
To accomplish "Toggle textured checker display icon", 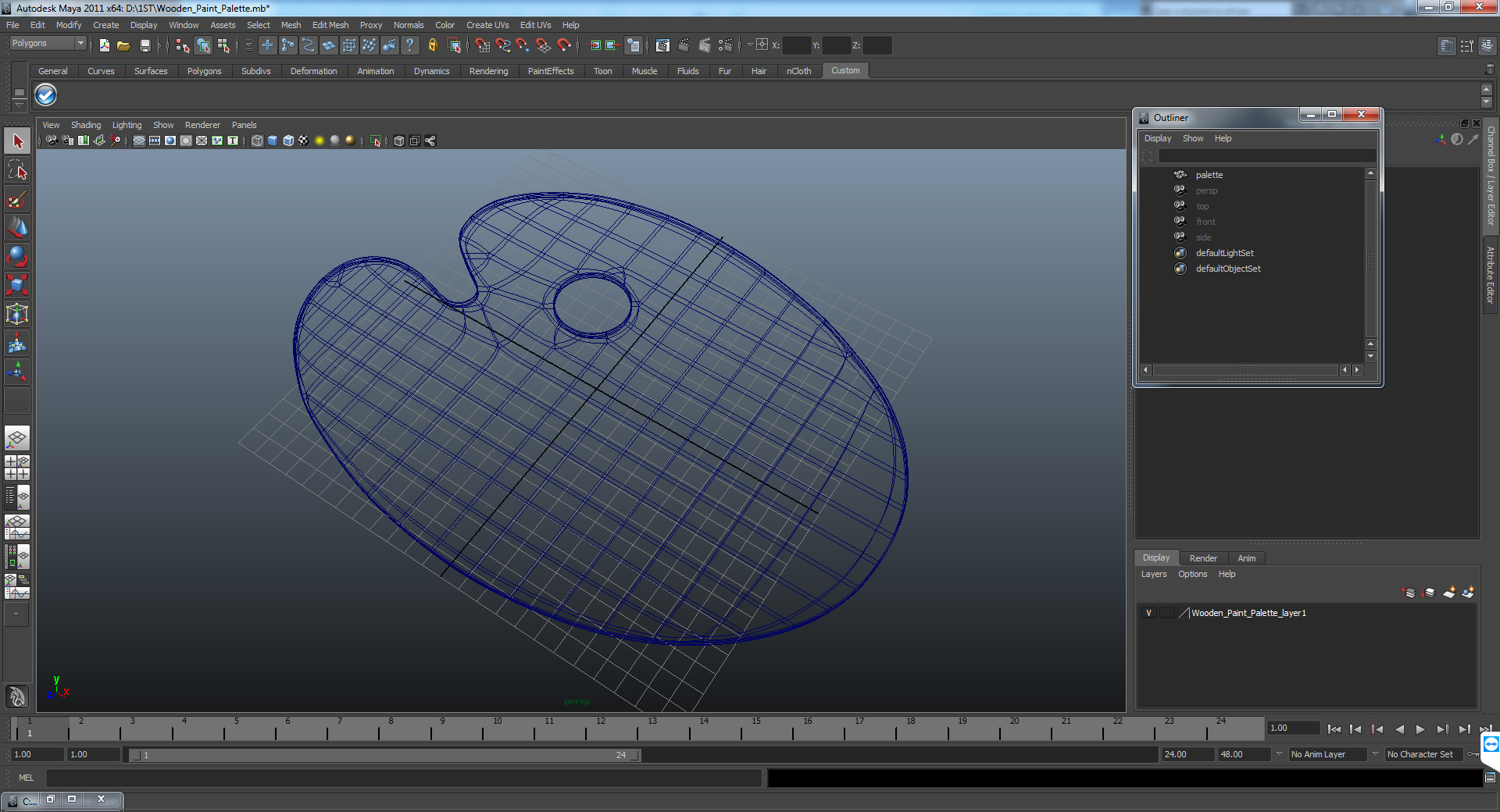I will click(304, 141).
